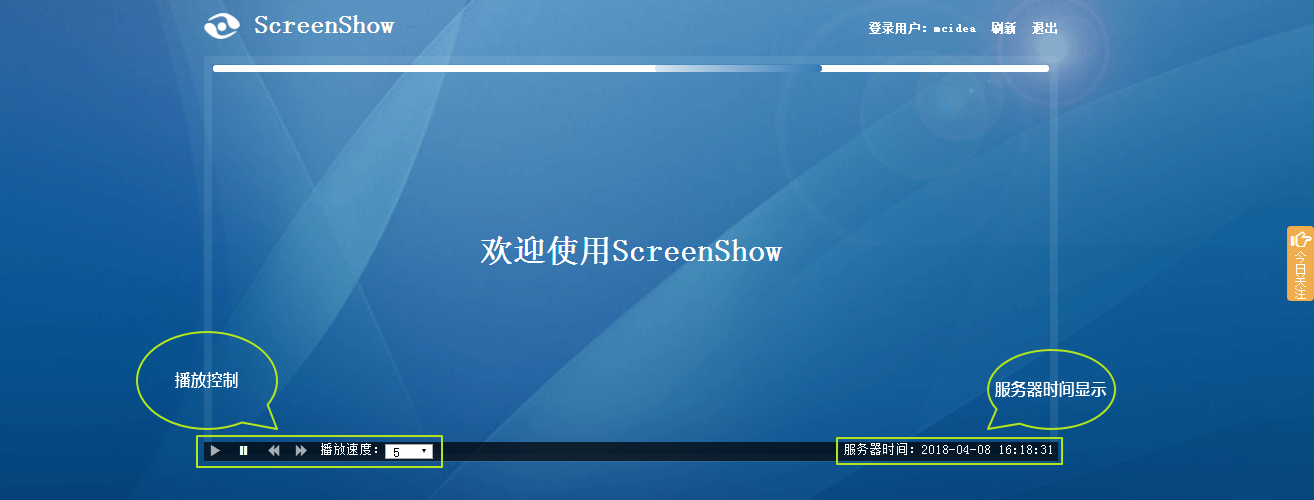Screen dimensions: 1314x500
Task: Click the 服务器时间显示 callout bubble
Action: point(1050,389)
